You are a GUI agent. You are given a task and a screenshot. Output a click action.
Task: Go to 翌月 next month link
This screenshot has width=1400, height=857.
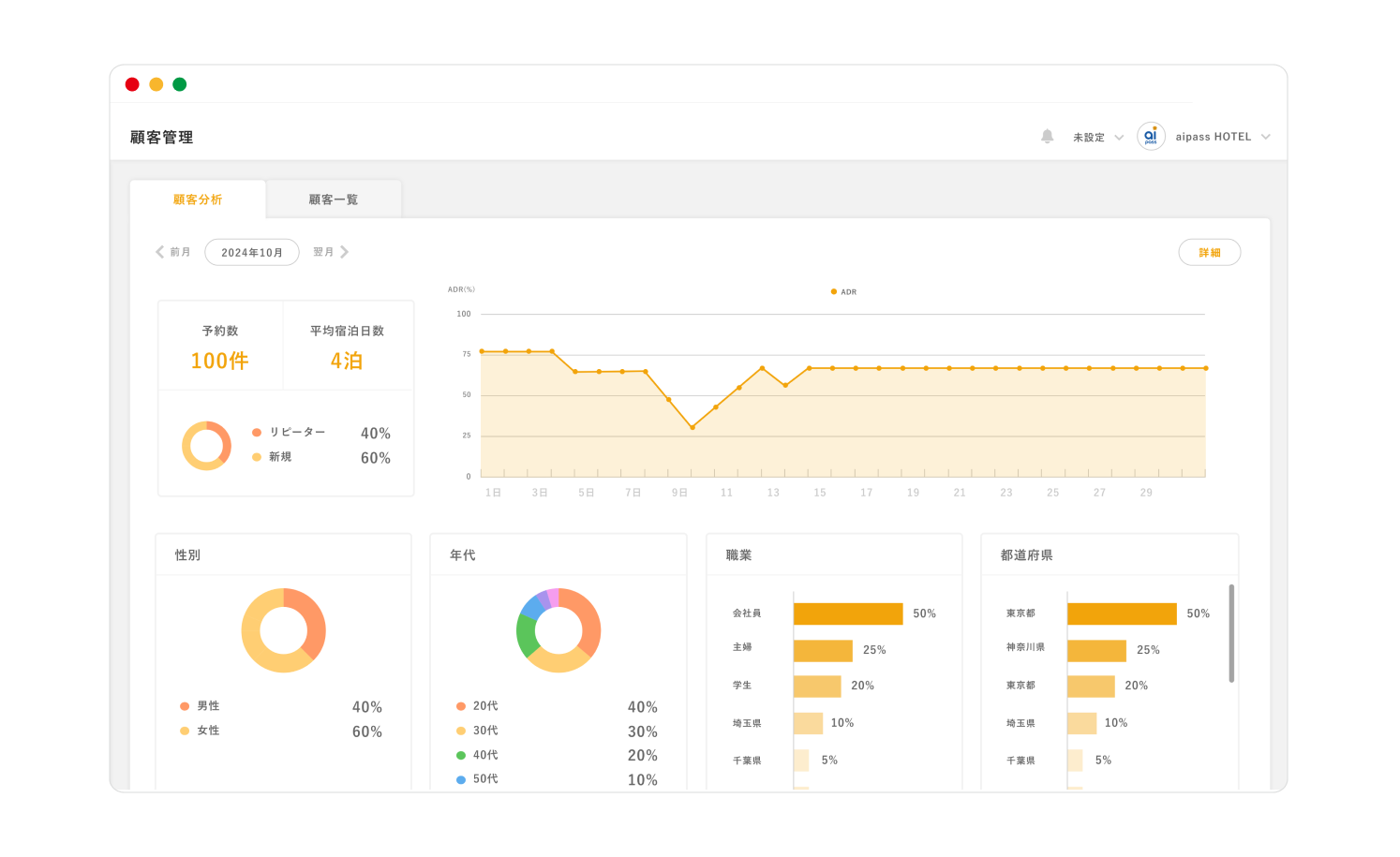[x=323, y=252]
